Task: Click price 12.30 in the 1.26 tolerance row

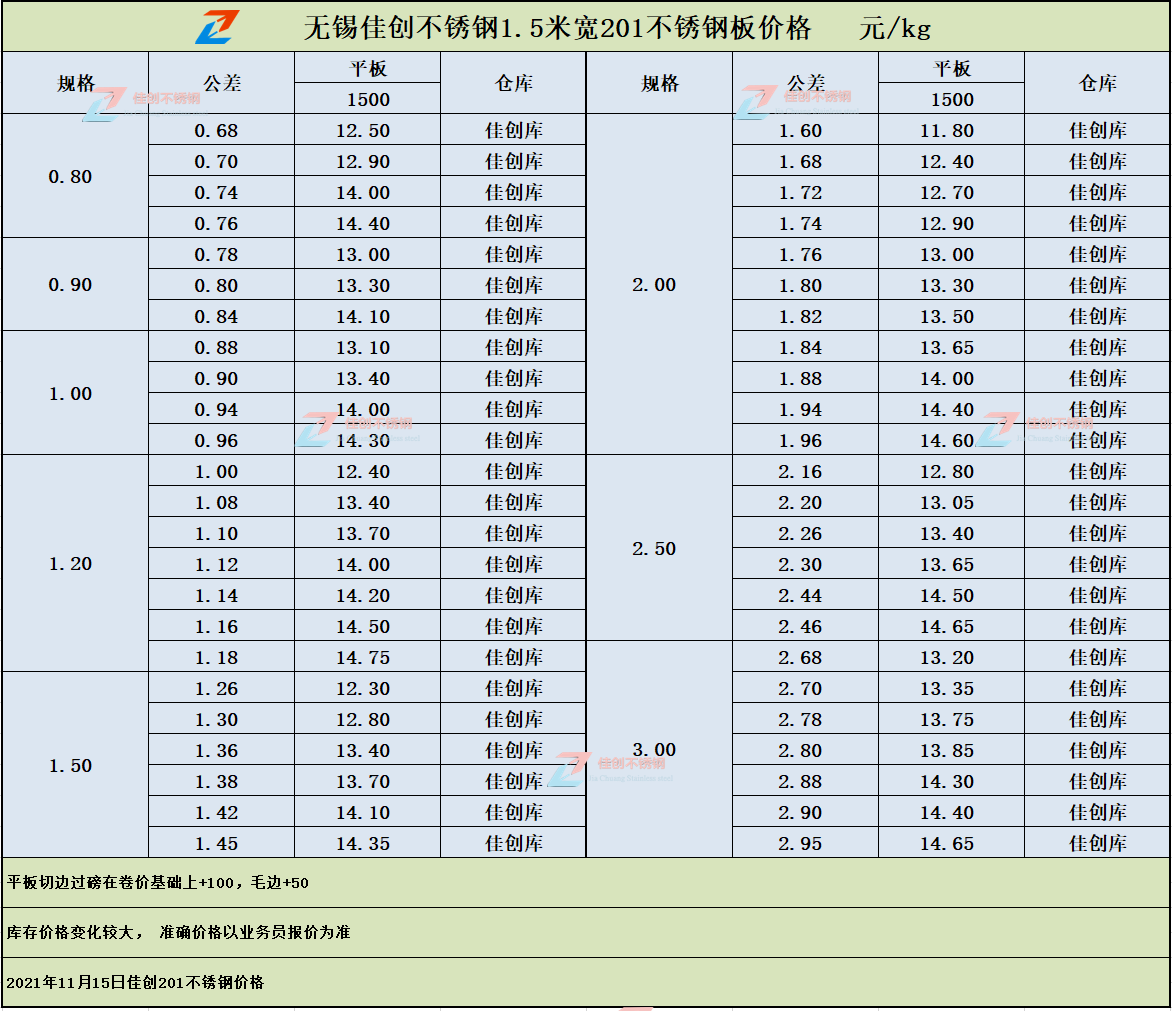Action: 363,689
